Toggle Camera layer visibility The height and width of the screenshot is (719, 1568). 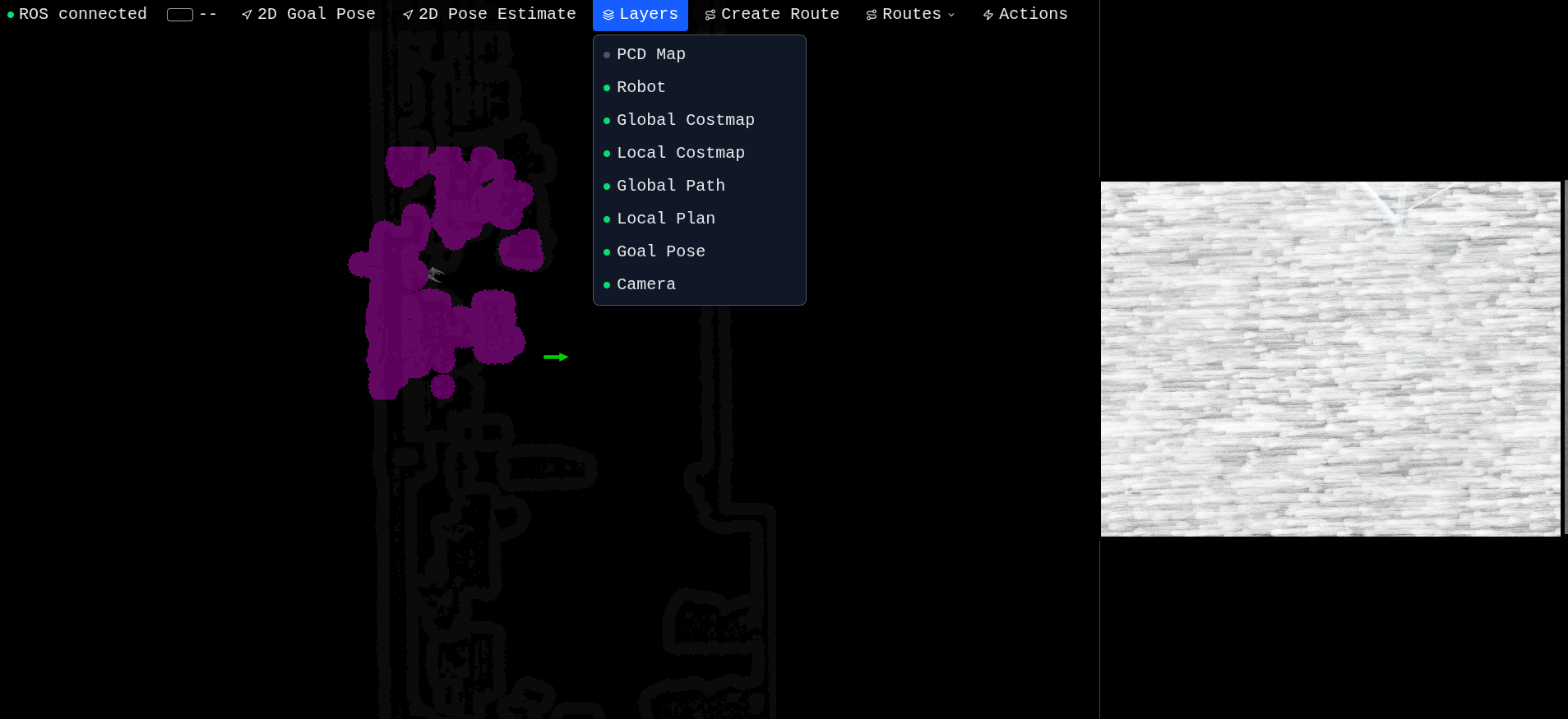(x=699, y=284)
